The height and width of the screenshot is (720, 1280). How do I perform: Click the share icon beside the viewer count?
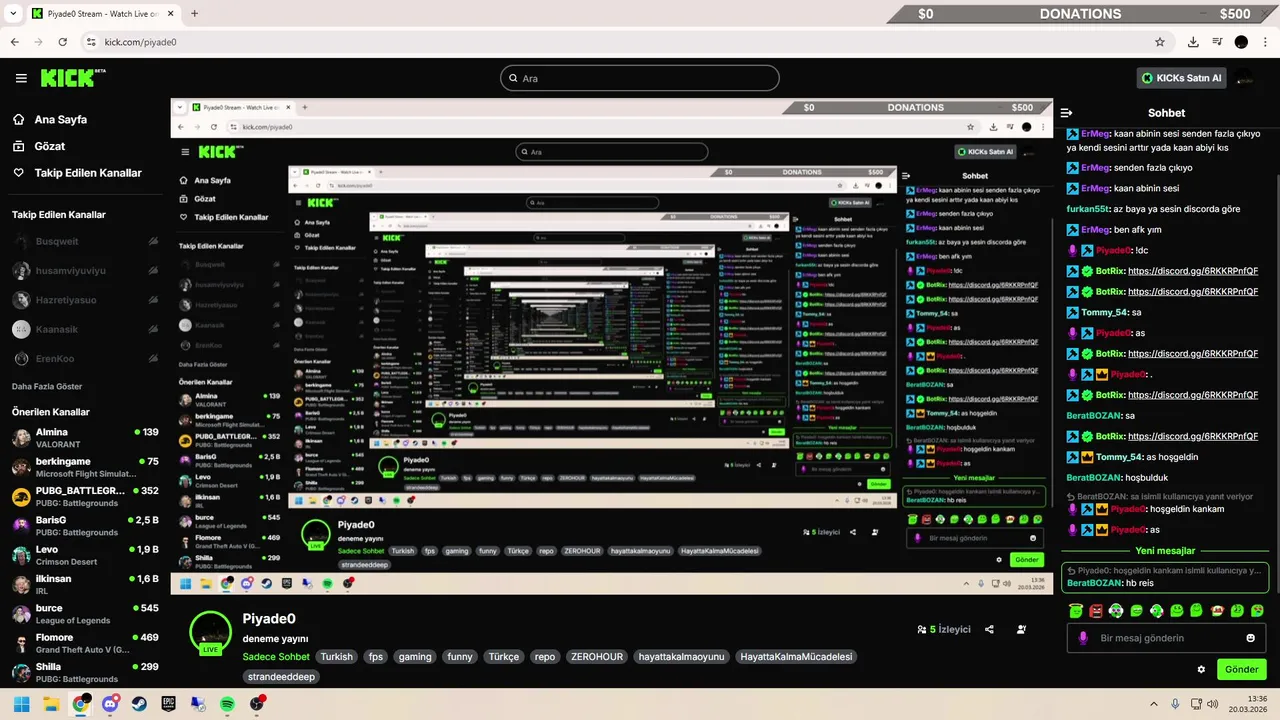tap(989, 630)
